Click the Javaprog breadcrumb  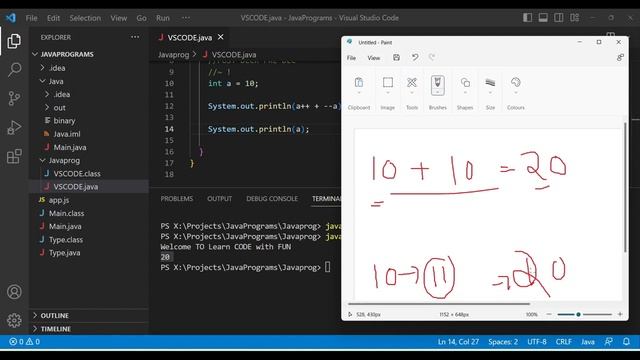(x=173, y=55)
